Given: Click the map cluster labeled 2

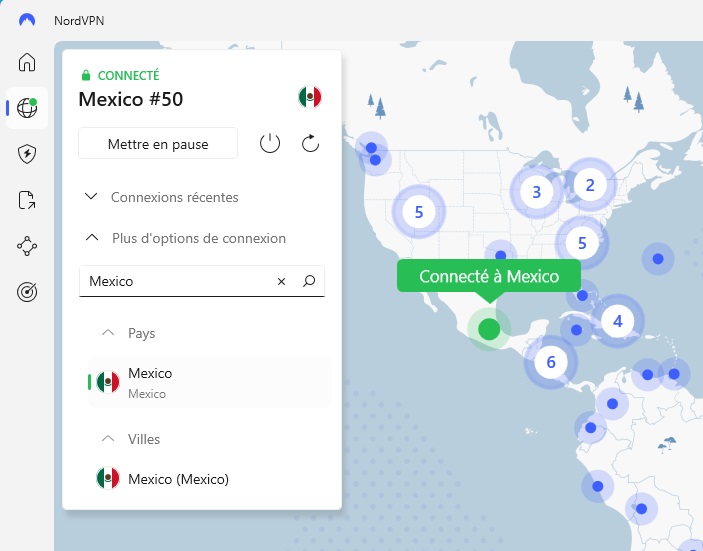Looking at the screenshot, I should [x=590, y=185].
